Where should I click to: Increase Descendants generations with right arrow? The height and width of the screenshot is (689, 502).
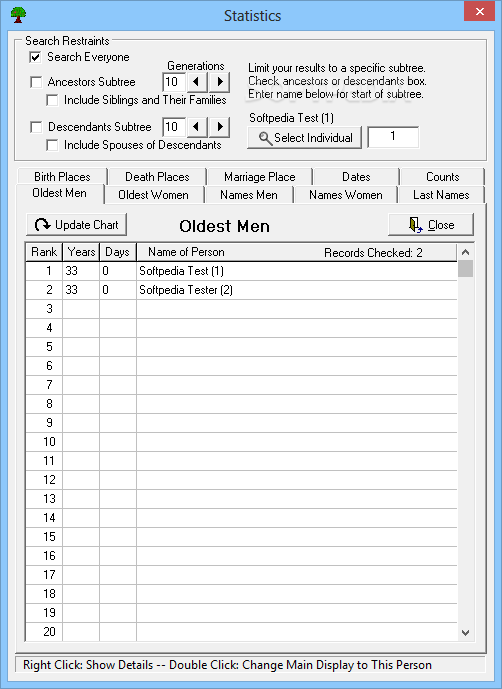(219, 127)
